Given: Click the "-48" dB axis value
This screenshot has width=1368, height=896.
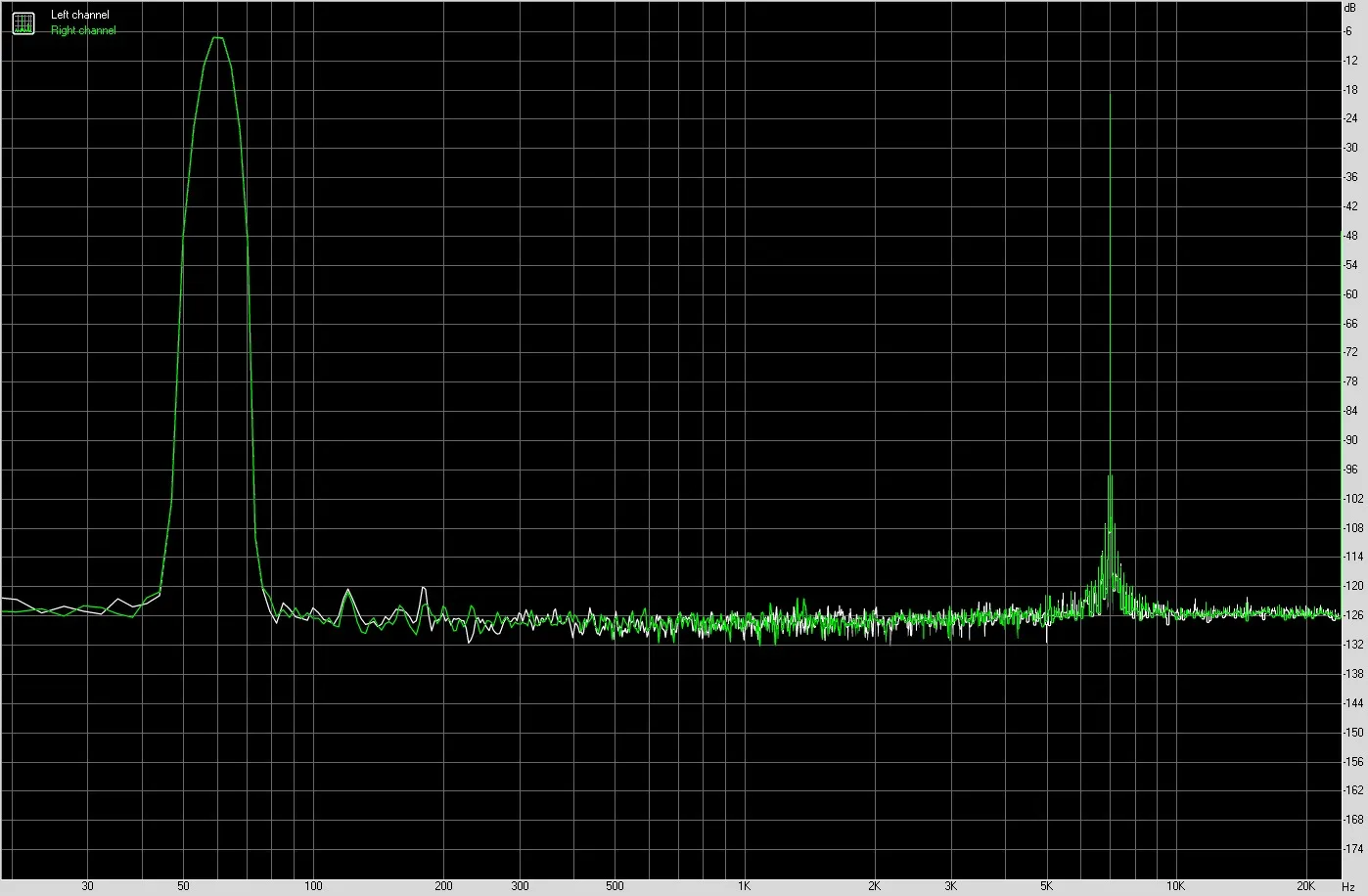Looking at the screenshot, I should (x=1350, y=236).
